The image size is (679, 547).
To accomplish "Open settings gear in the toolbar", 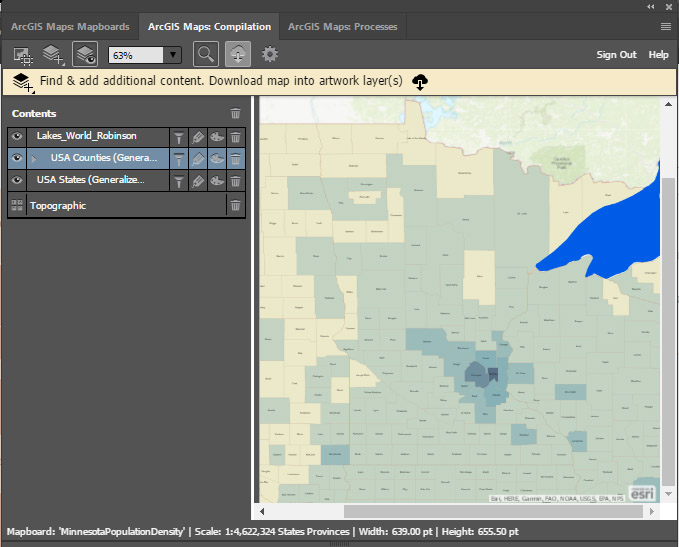I will 270,55.
